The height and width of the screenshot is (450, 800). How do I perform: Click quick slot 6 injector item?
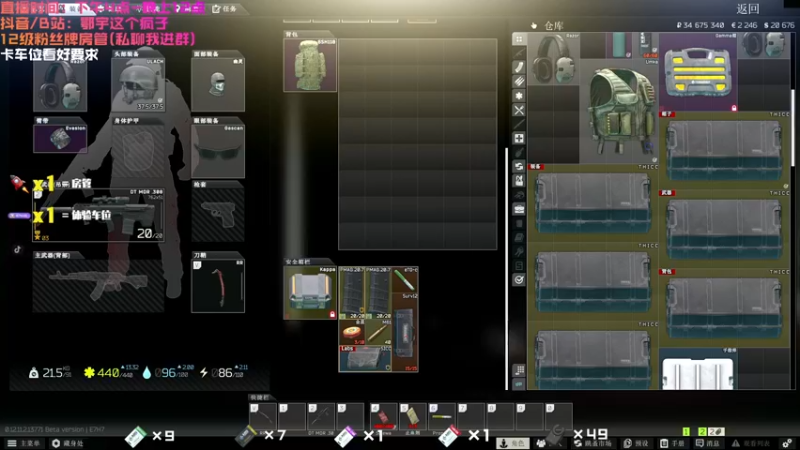point(442,417)
